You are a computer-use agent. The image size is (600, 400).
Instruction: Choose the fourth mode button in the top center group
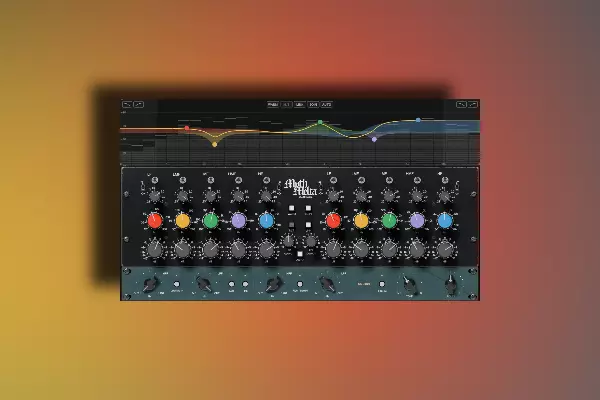coord(313,104)
